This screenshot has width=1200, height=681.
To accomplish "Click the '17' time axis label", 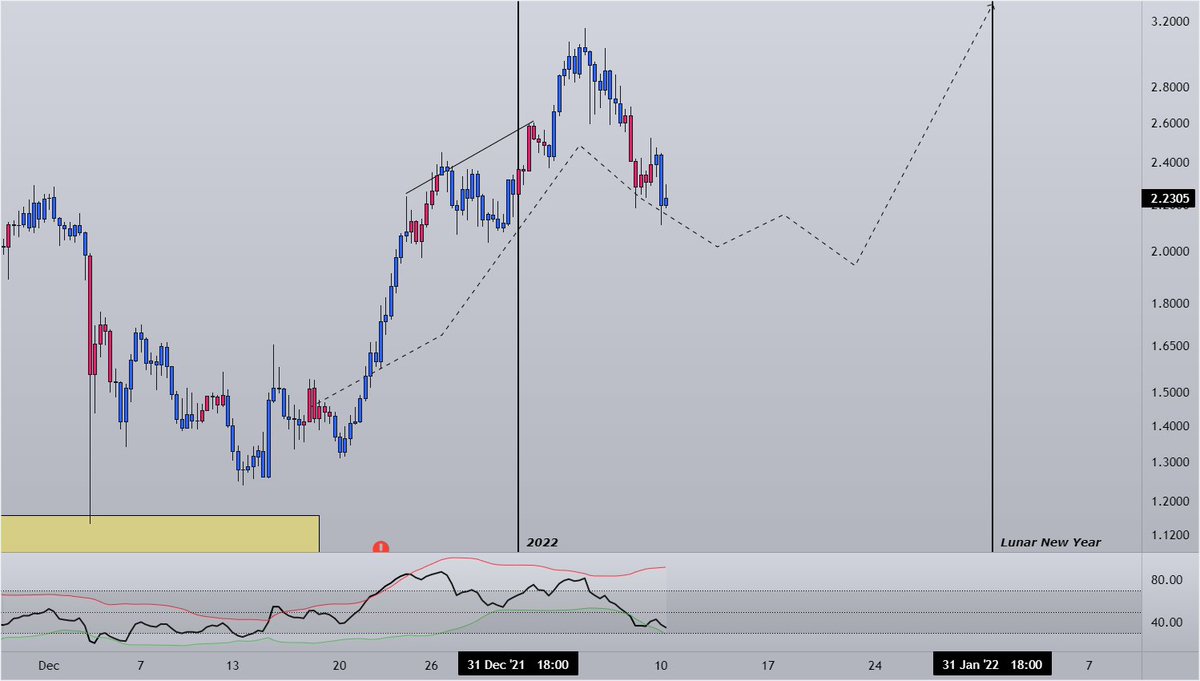I will pos(768,665).
